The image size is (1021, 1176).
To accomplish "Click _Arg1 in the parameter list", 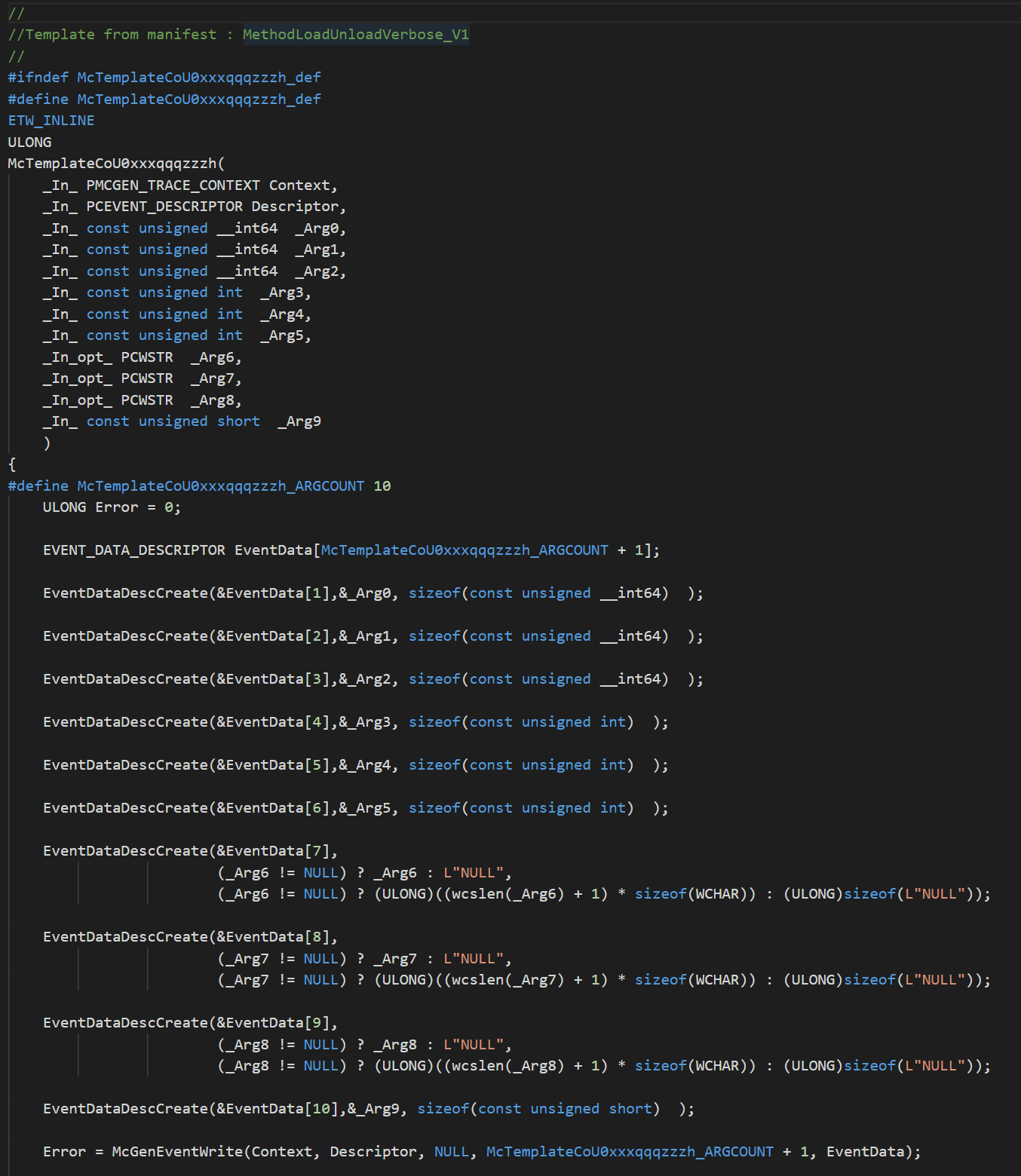I will coord(317,250).
